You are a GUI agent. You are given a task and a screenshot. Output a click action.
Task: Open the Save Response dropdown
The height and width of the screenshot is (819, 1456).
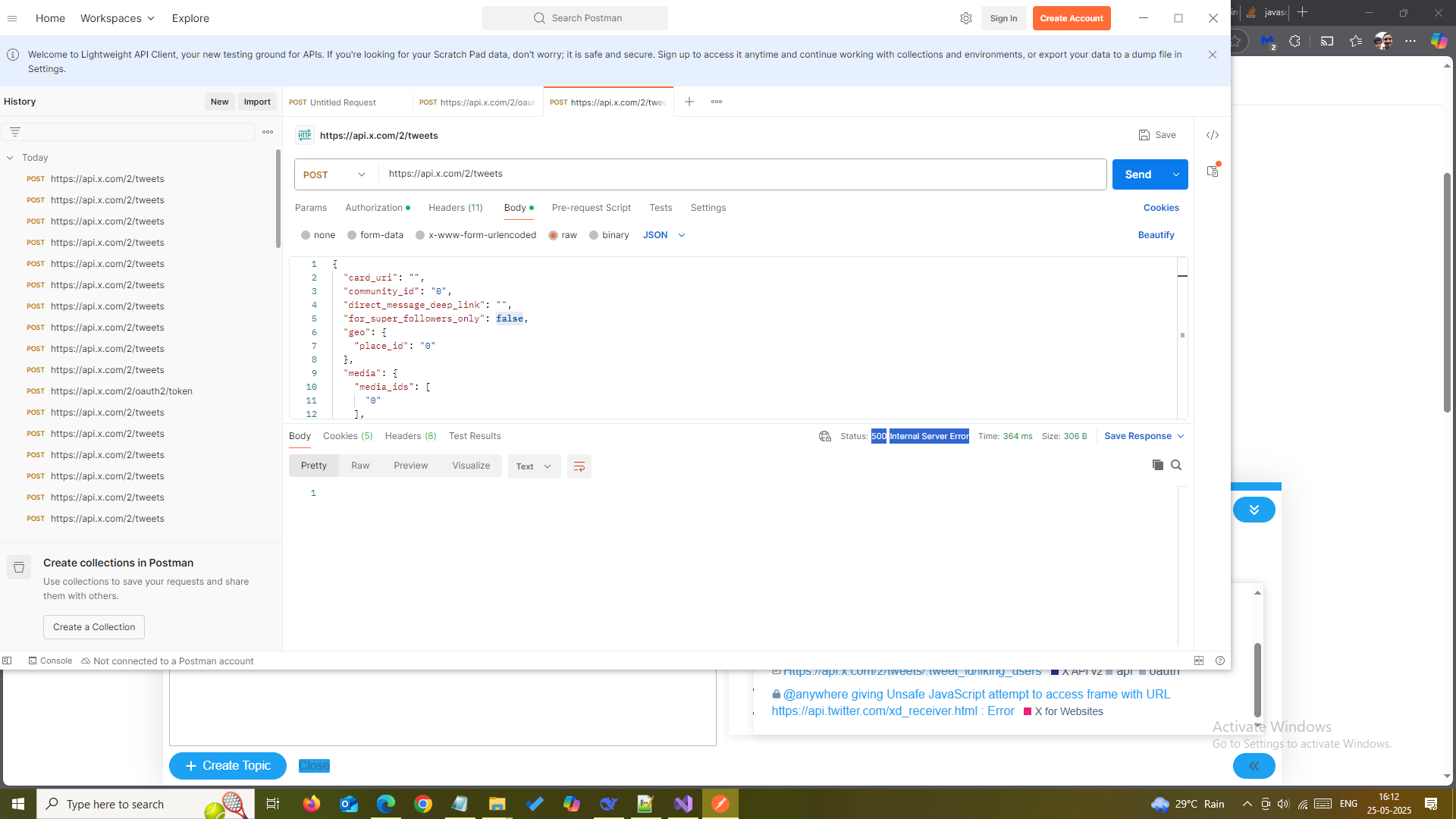1142,436
